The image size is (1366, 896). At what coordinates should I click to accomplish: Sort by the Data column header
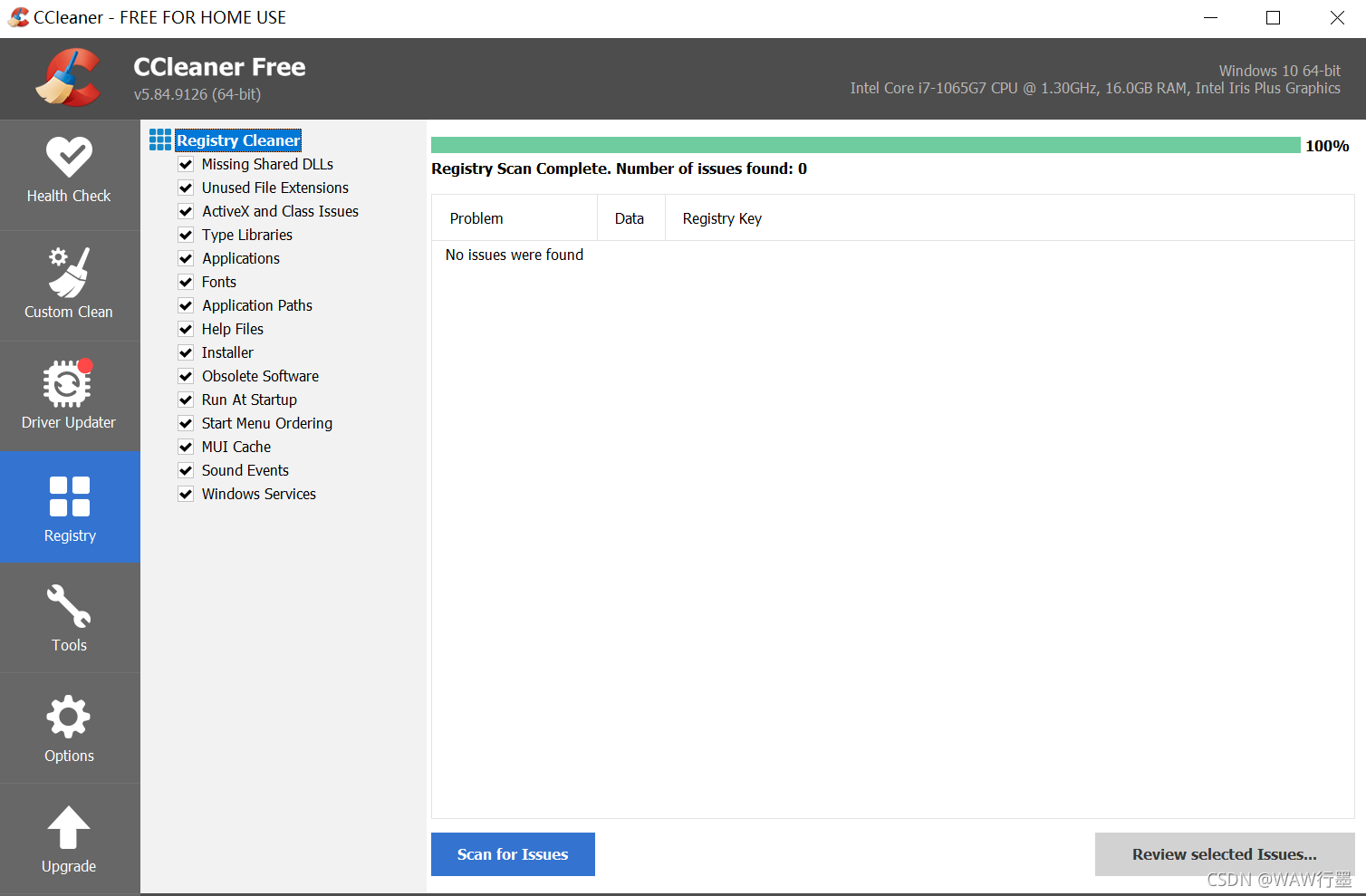631,218
